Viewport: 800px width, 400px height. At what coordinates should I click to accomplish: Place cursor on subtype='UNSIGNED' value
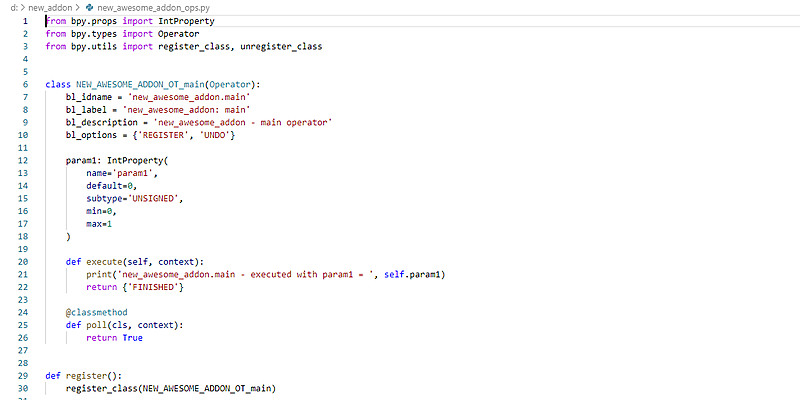click(157, 198)
